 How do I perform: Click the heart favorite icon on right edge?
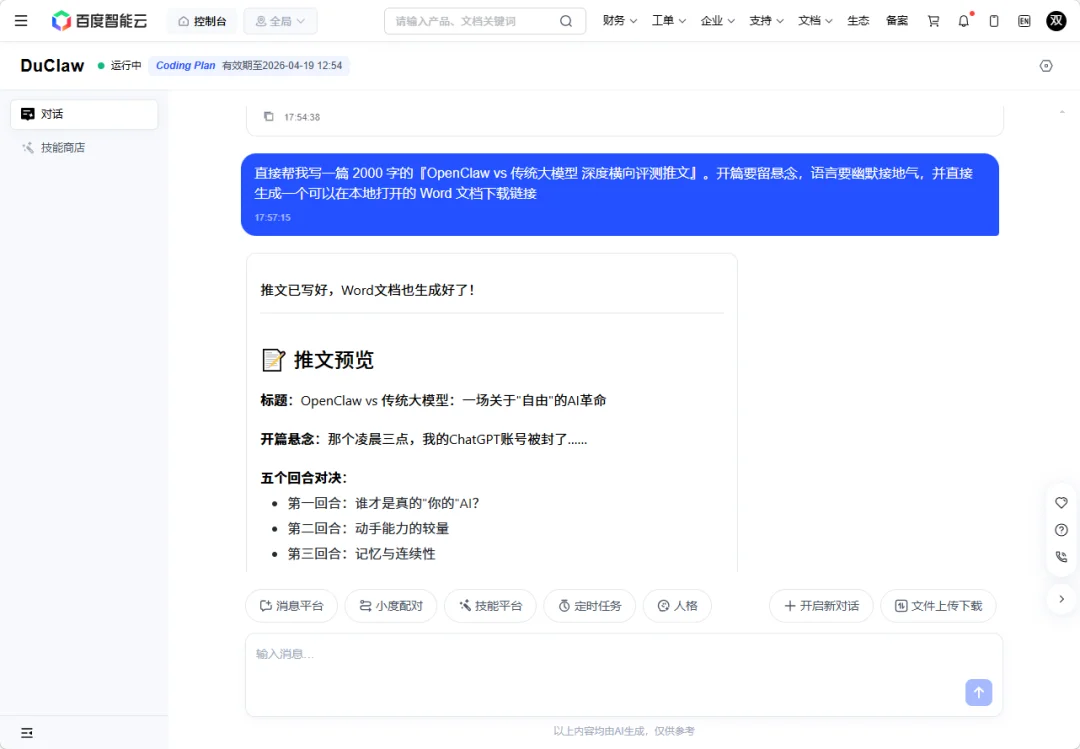pyautogui.click(x=1061, y=503)
